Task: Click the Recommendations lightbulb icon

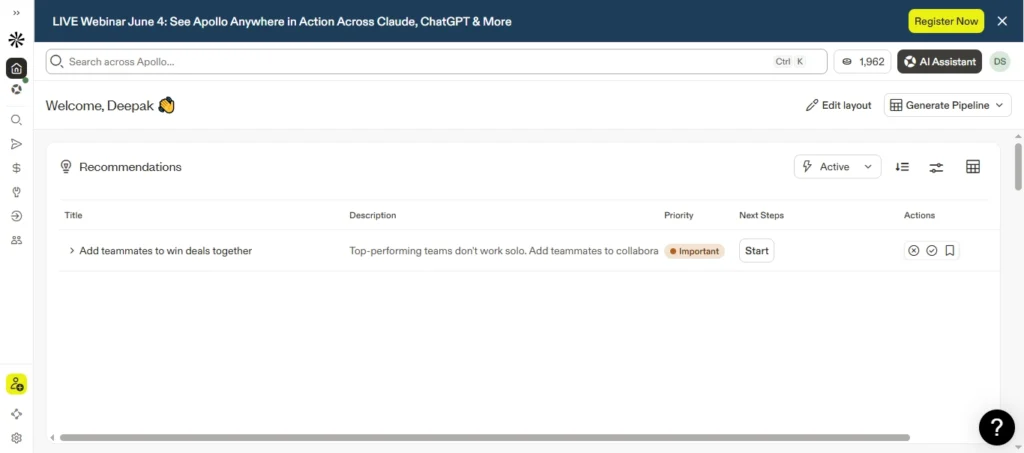Action: (x=66, y=166)
